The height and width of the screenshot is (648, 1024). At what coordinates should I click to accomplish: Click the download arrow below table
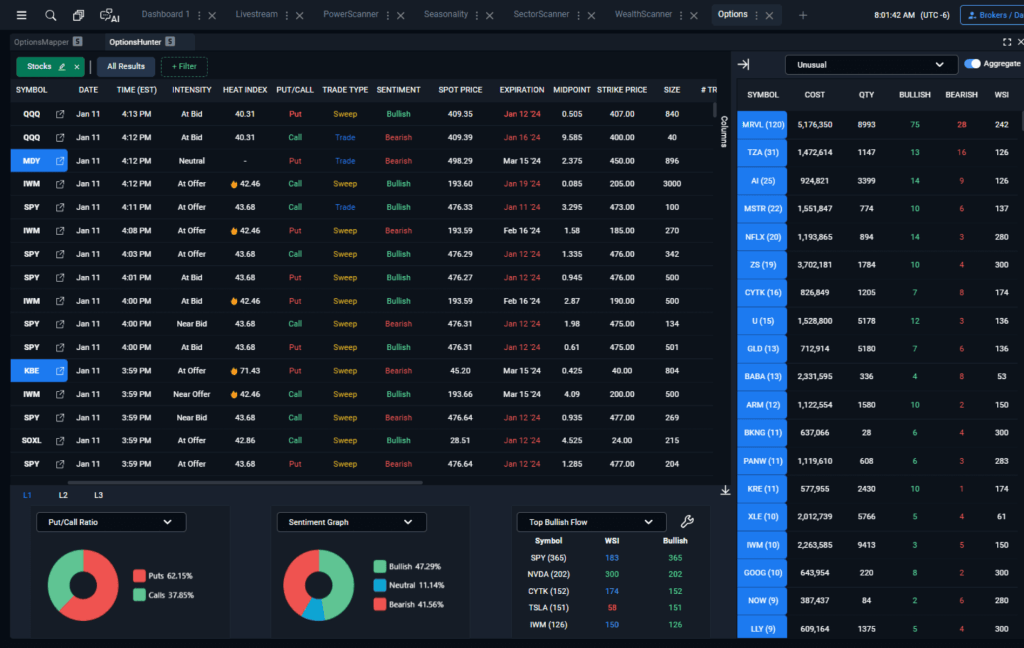tap(725, 491)
